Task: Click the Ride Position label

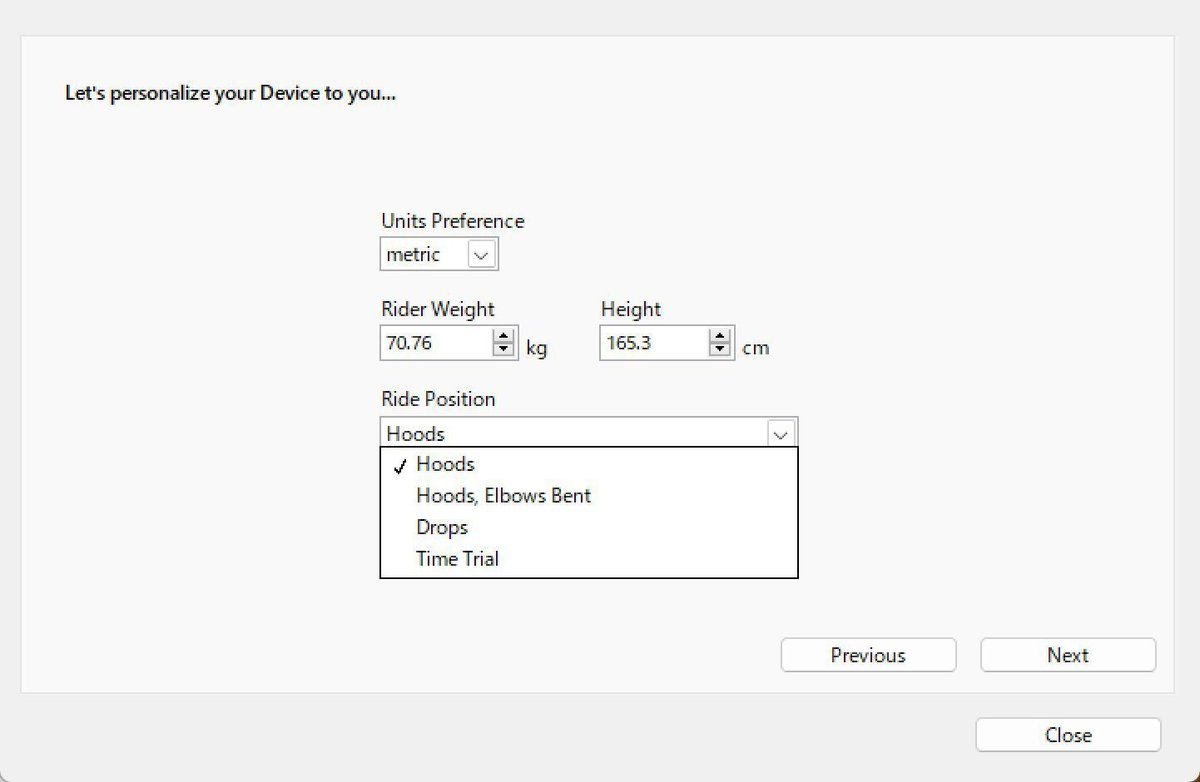Action: point(438,399)
